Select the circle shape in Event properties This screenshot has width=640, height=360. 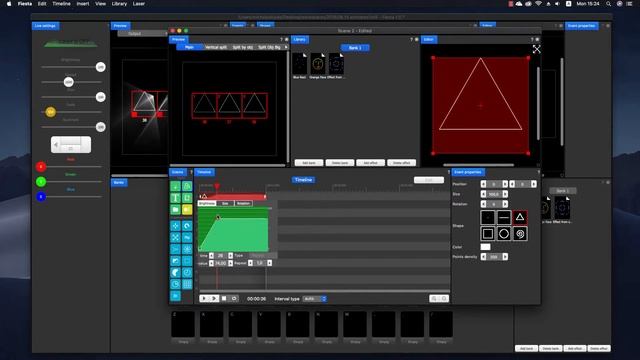click(504, 234)
